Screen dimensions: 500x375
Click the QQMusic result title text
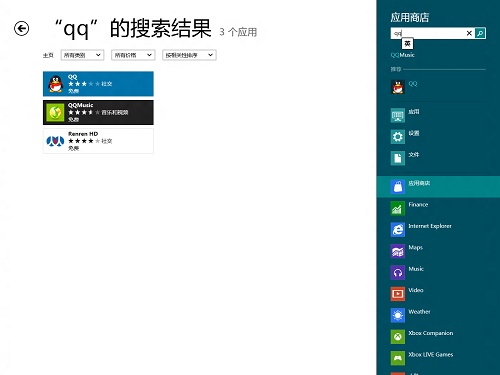[x=80, y=105]
